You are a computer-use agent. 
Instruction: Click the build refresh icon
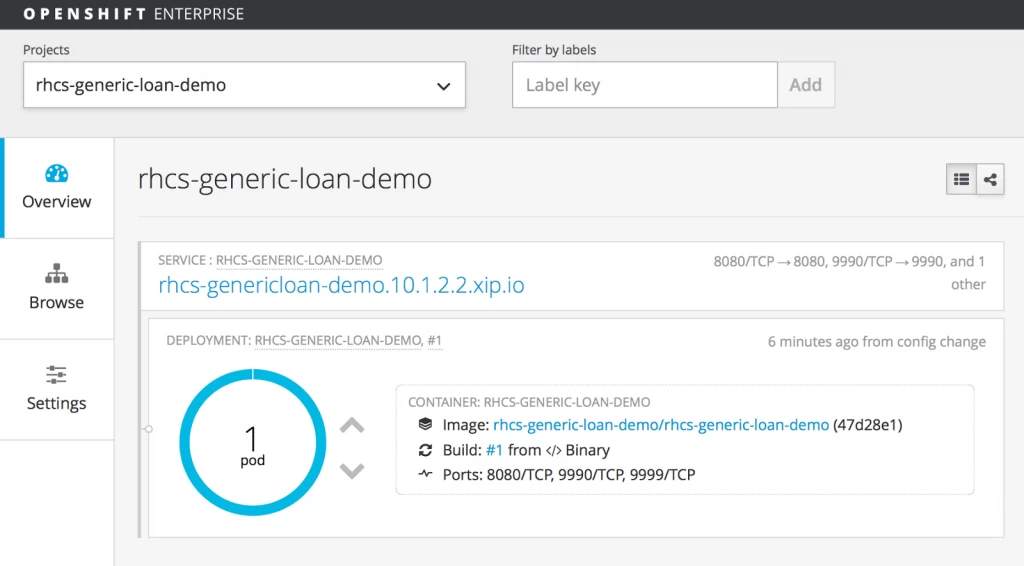(425, 450)
